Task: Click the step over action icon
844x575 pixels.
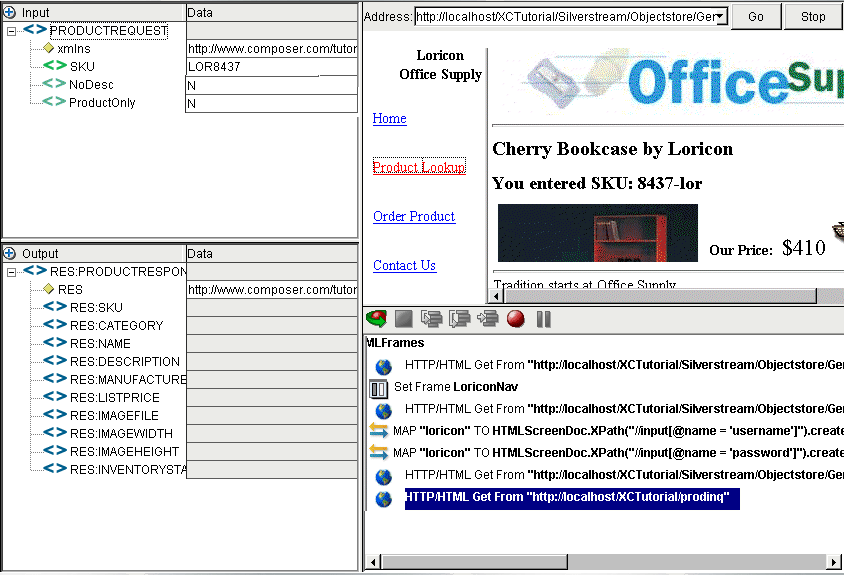Action: [460, 319]
